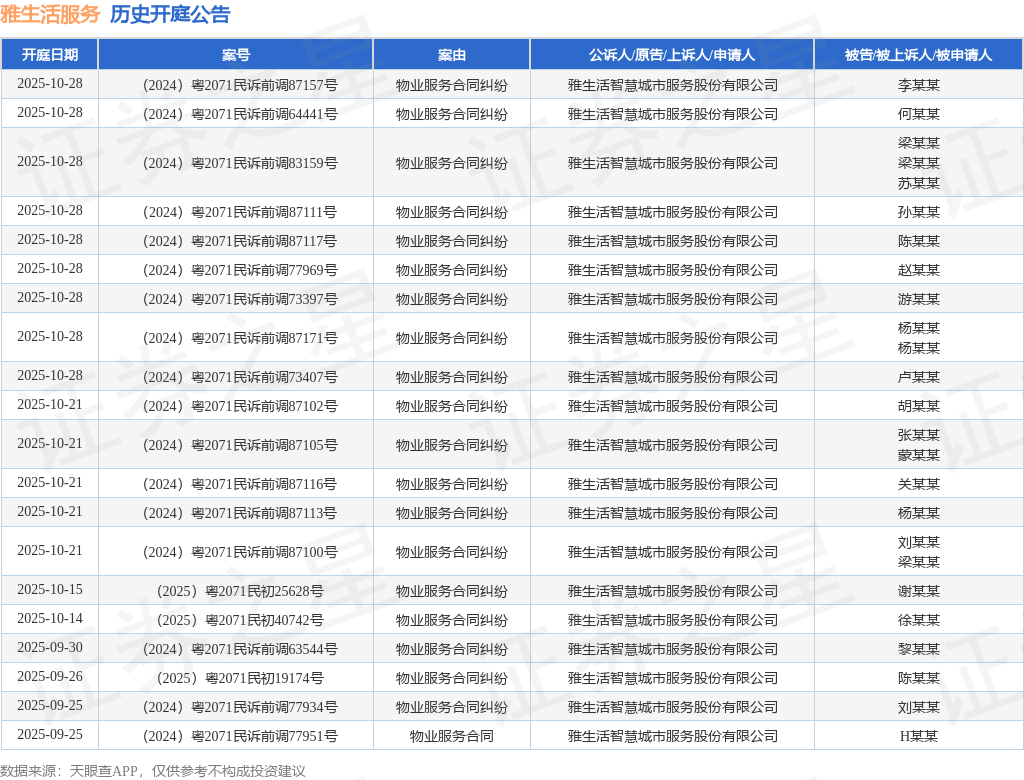Select case number 粤2071民诉前调83159号
1024x780 pixels.
click(x=240, y=163)
